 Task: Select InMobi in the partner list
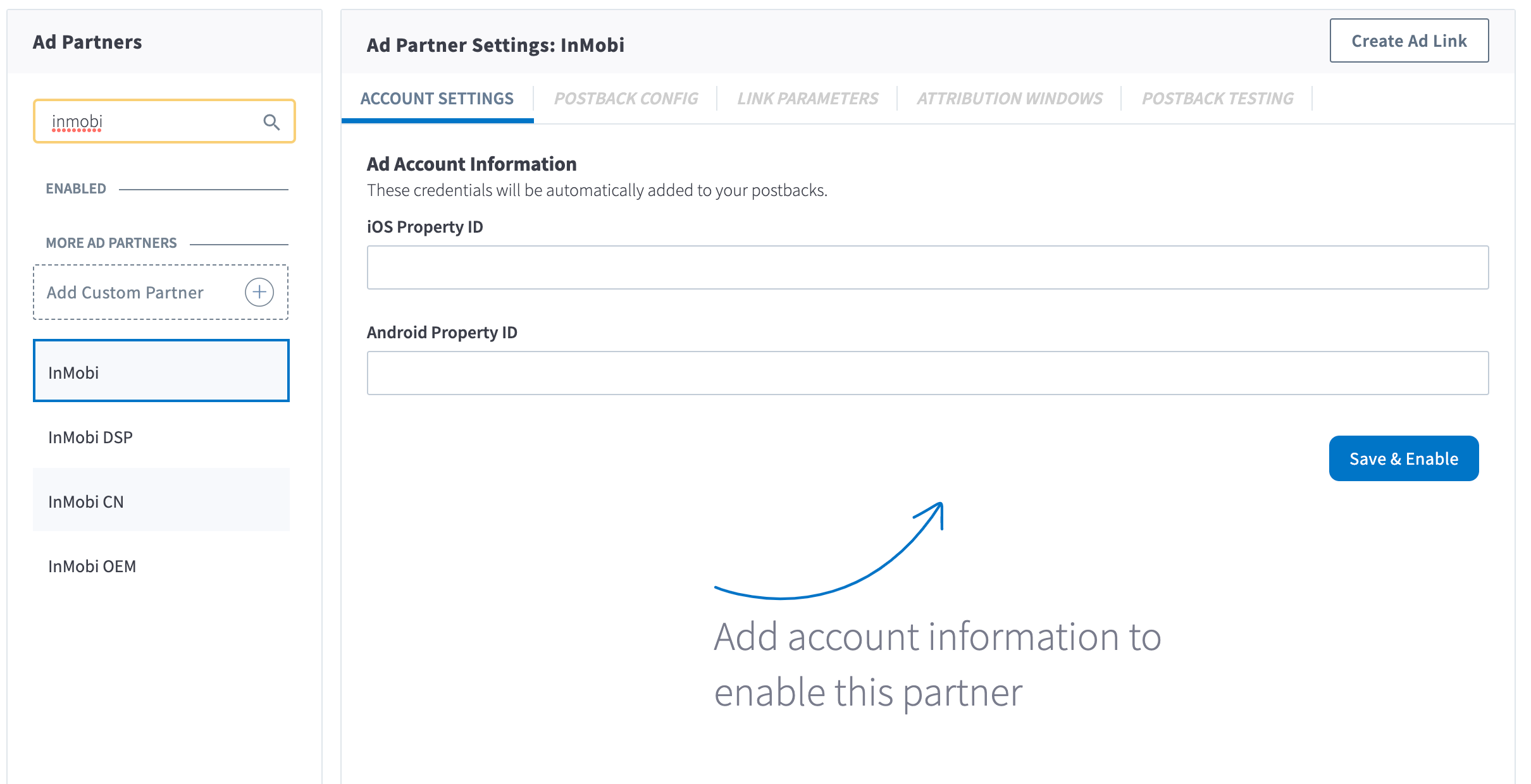click(x=161, y=372)
